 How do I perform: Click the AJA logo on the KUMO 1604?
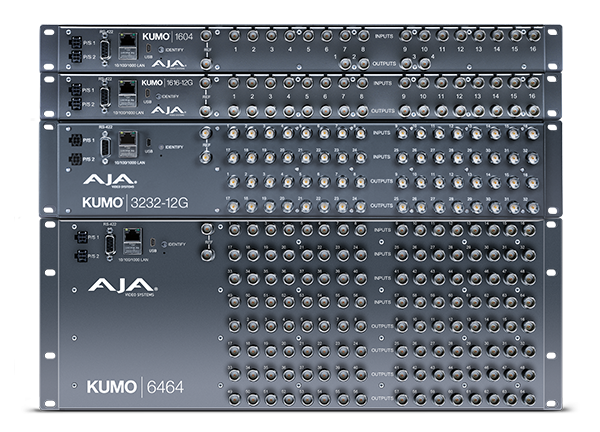168,64
